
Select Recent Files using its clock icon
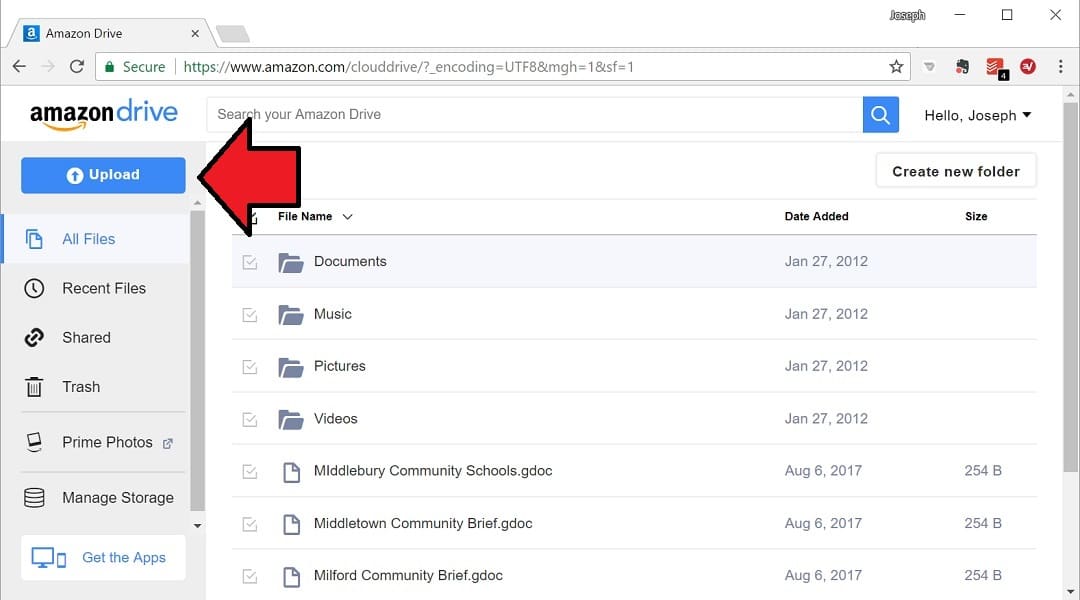coord(35,288)
